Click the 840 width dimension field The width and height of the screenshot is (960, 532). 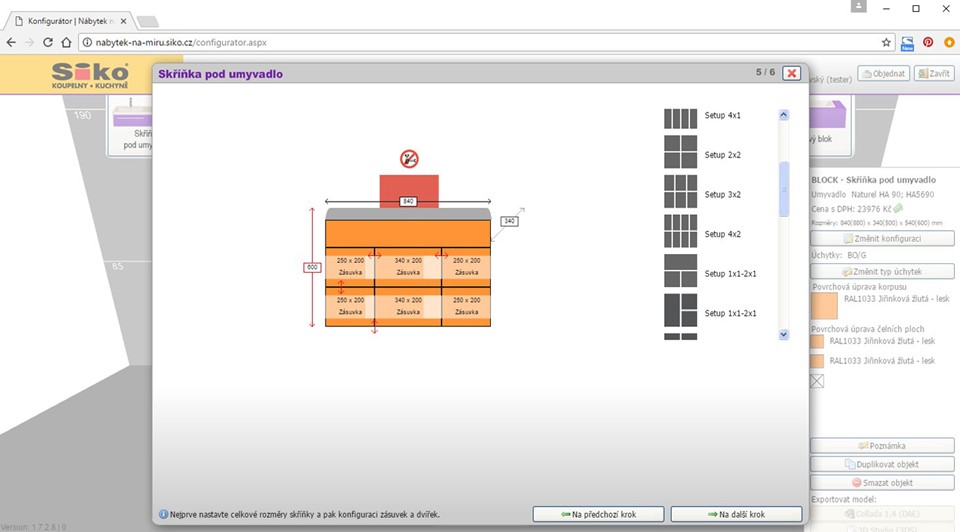[408, 201]
